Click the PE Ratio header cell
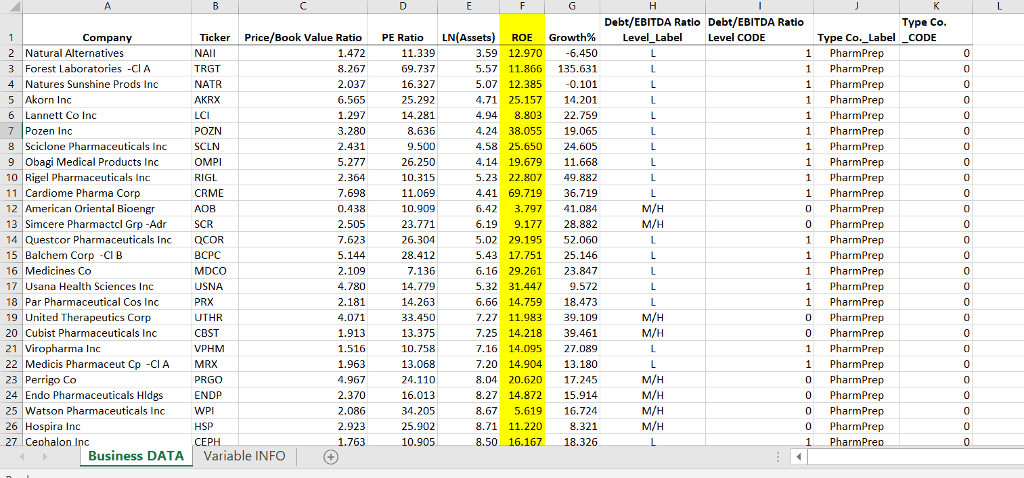 tap(403, 29)
